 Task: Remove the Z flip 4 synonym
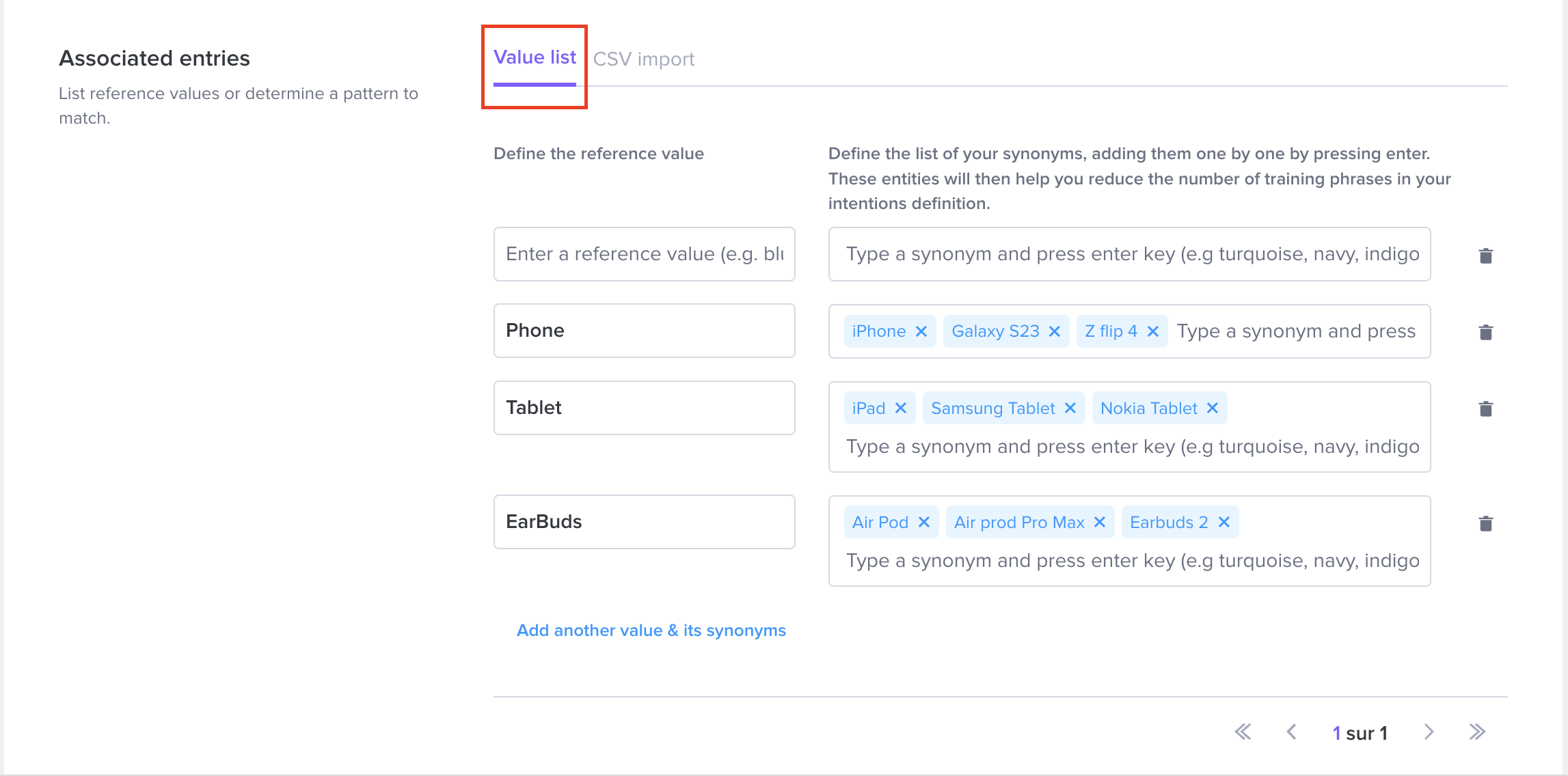click(1153, 331)
